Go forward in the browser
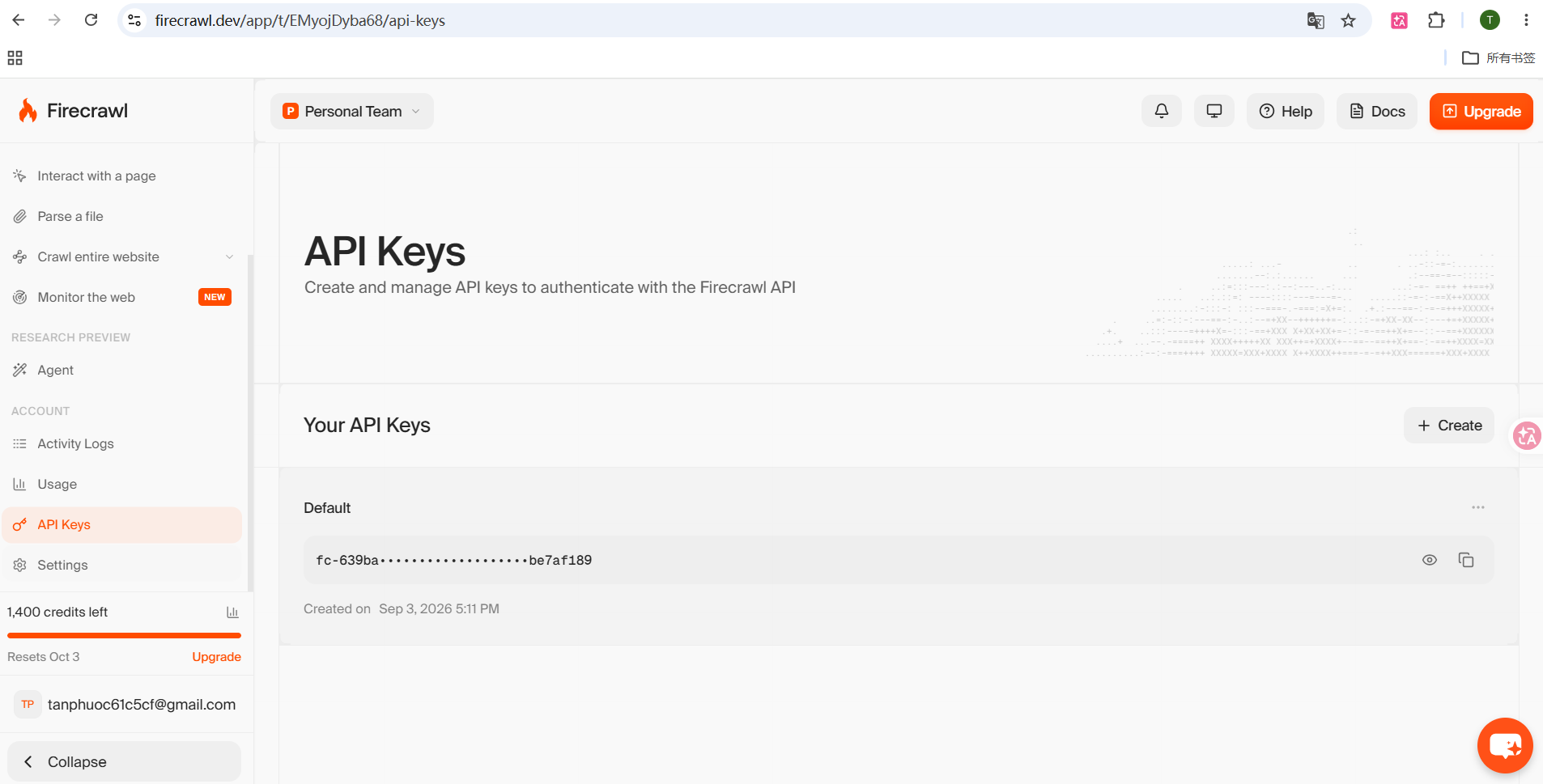Viewport: 1543px width, 784px height. pos(54,20)
